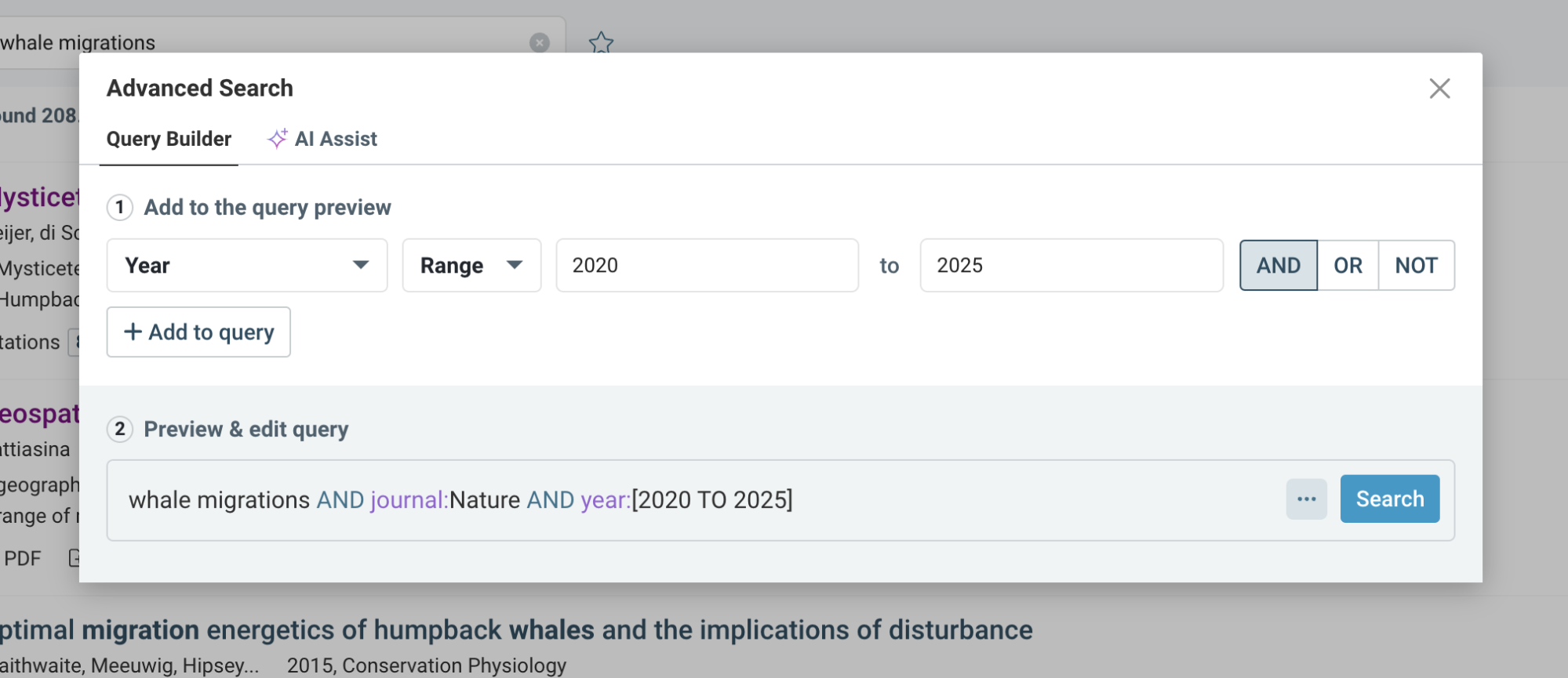
Task: Pick the NOT operator
Action: (x=1416, y=266)
